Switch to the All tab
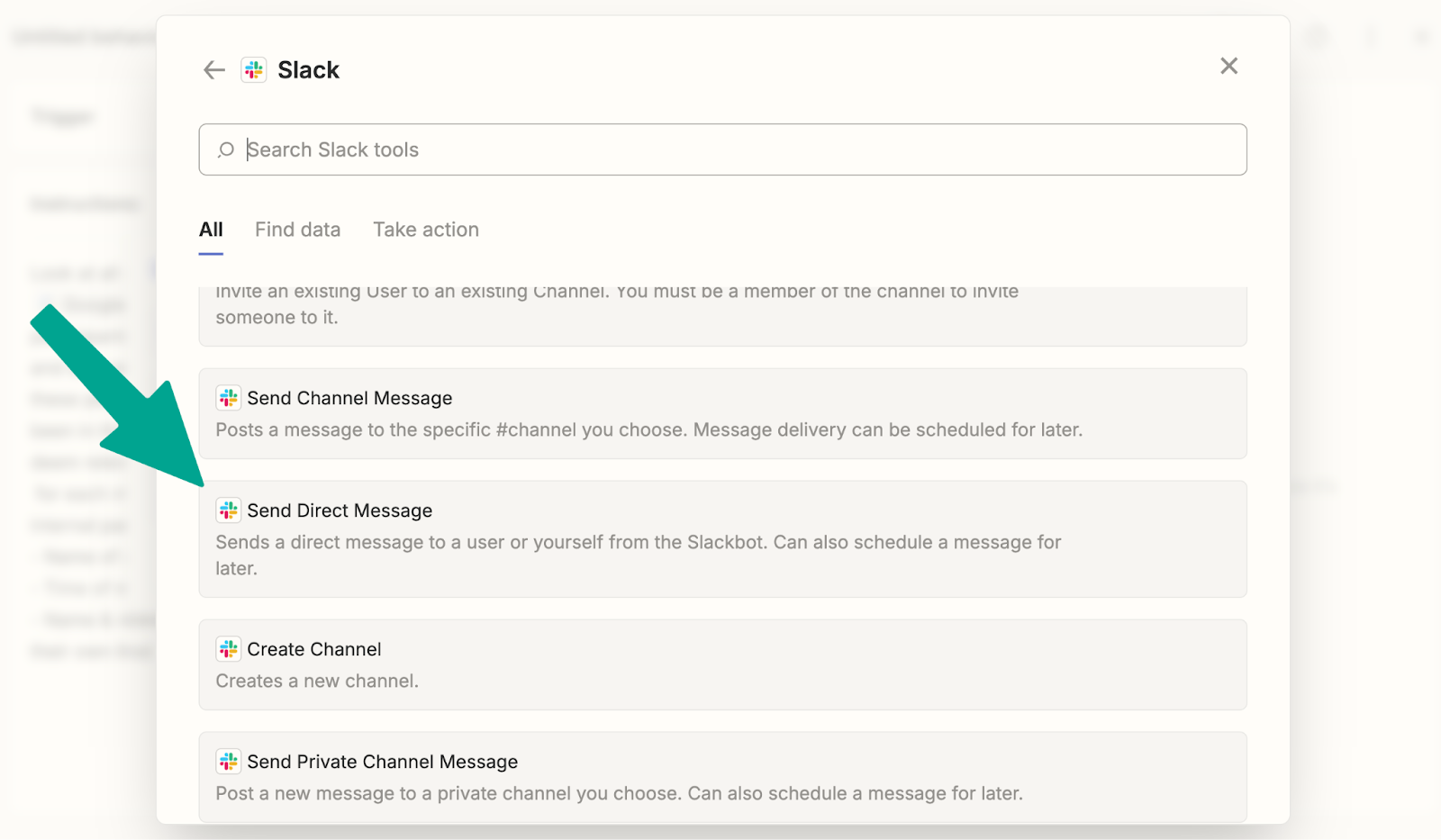Viewport: 1441px width, 840px height. [211, 230]
